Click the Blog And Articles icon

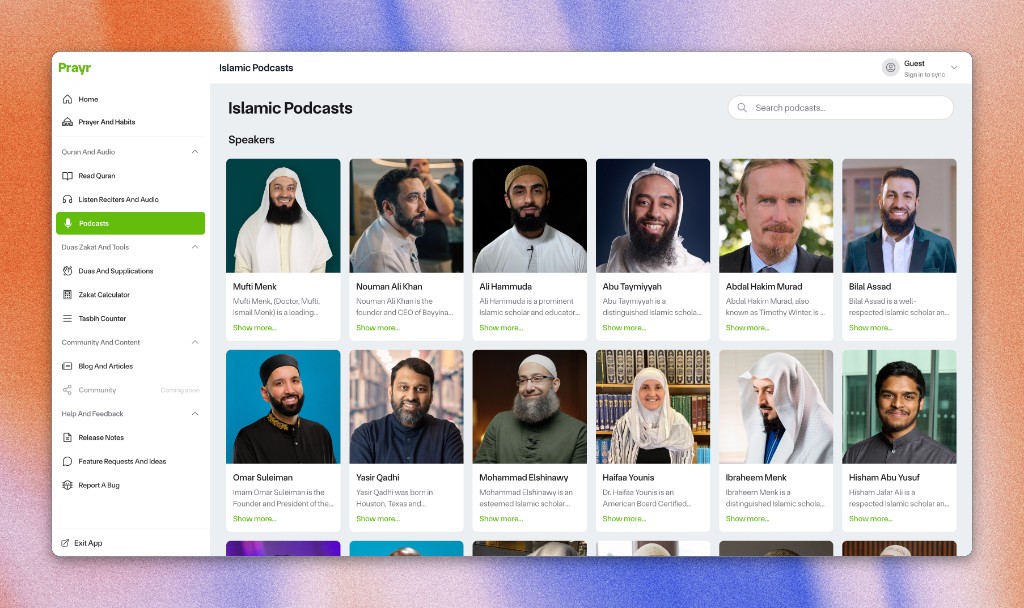pyautogui.click(x=67, y=366)
